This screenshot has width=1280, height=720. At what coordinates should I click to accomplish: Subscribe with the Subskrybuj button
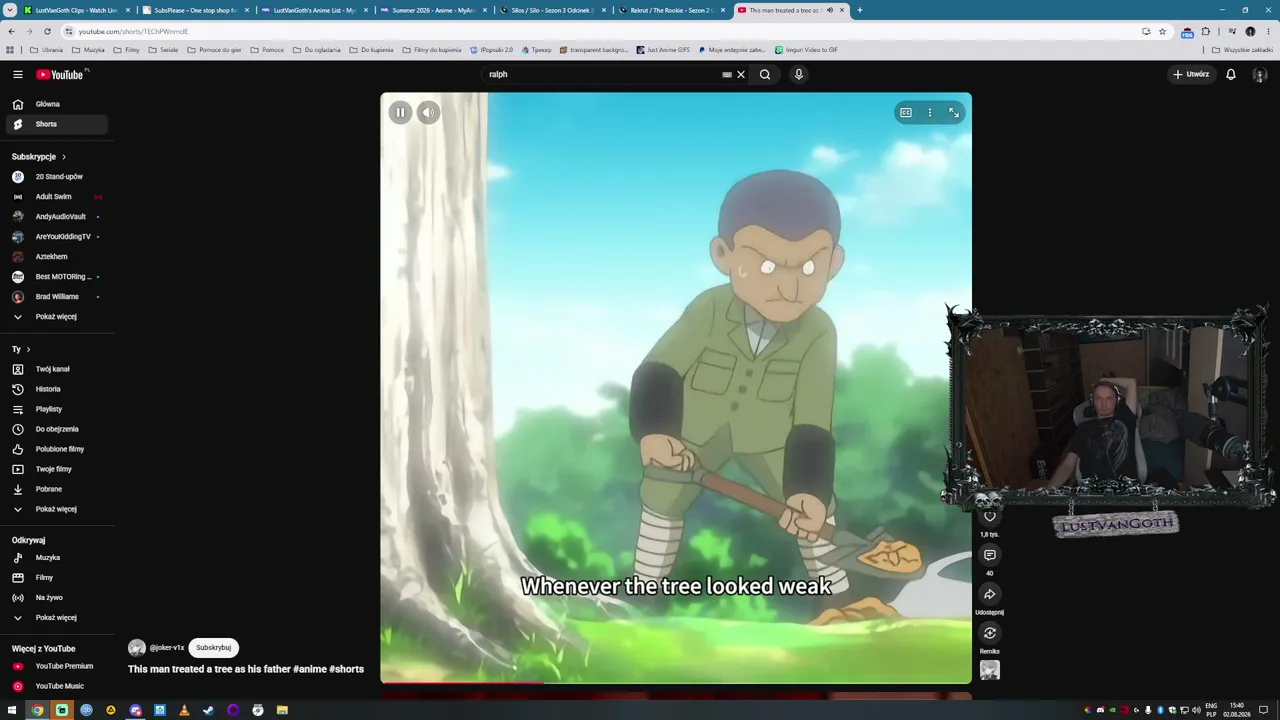click(x=213, y=648)
